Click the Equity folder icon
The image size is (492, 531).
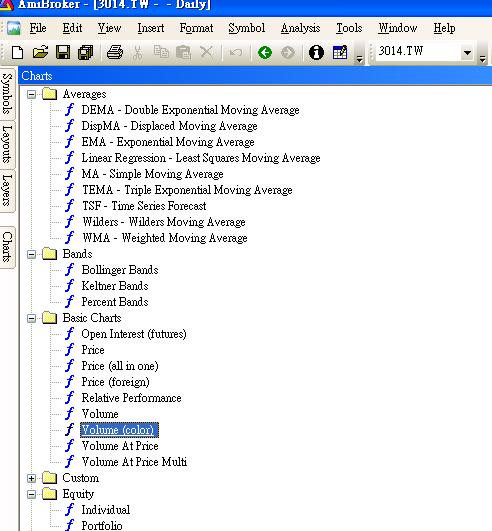49,494
